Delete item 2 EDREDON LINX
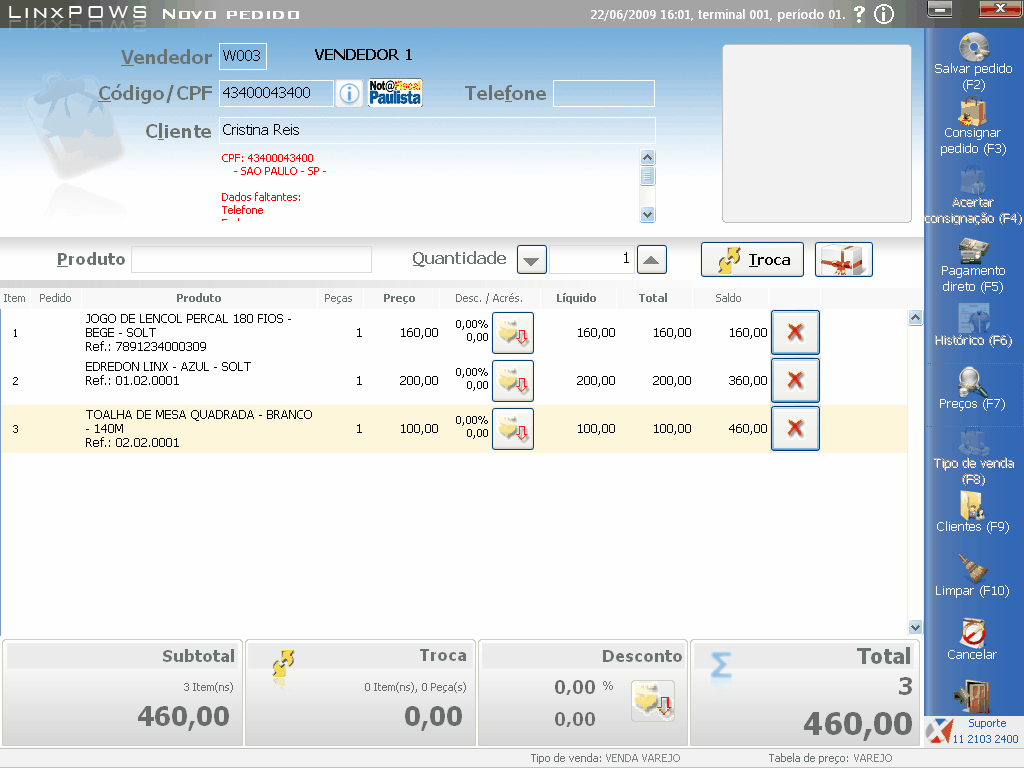This screenshot has height=768, width=1024. 795,380
